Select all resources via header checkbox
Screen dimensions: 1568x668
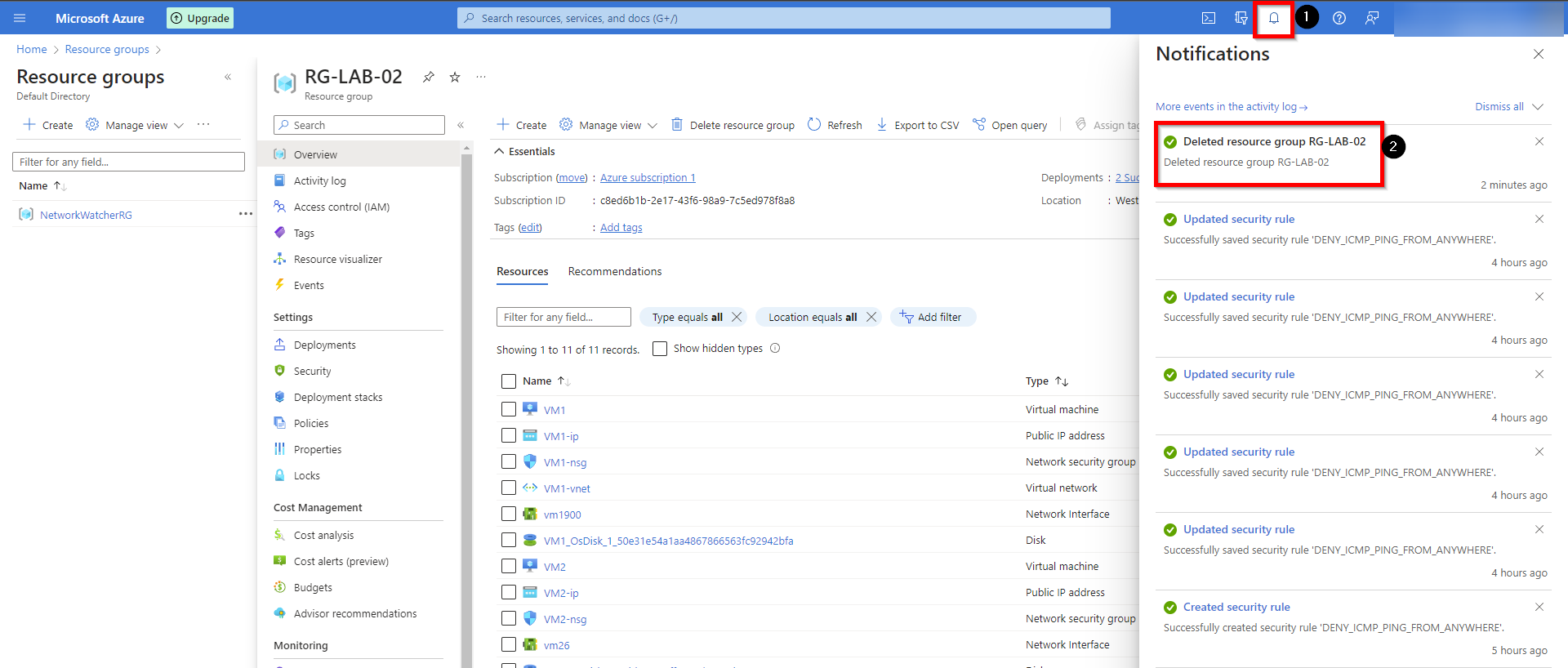click(x=509, y=381)
